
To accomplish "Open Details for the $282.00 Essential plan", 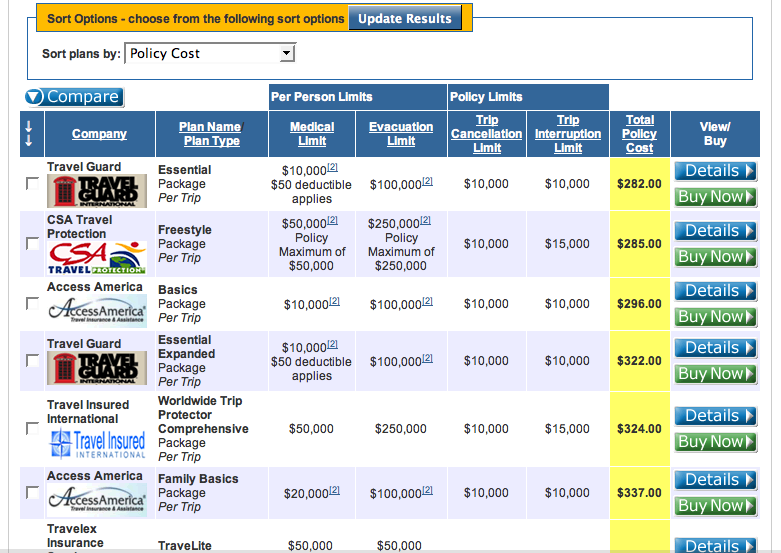I will pyautogui.click(x=714, y=171).
